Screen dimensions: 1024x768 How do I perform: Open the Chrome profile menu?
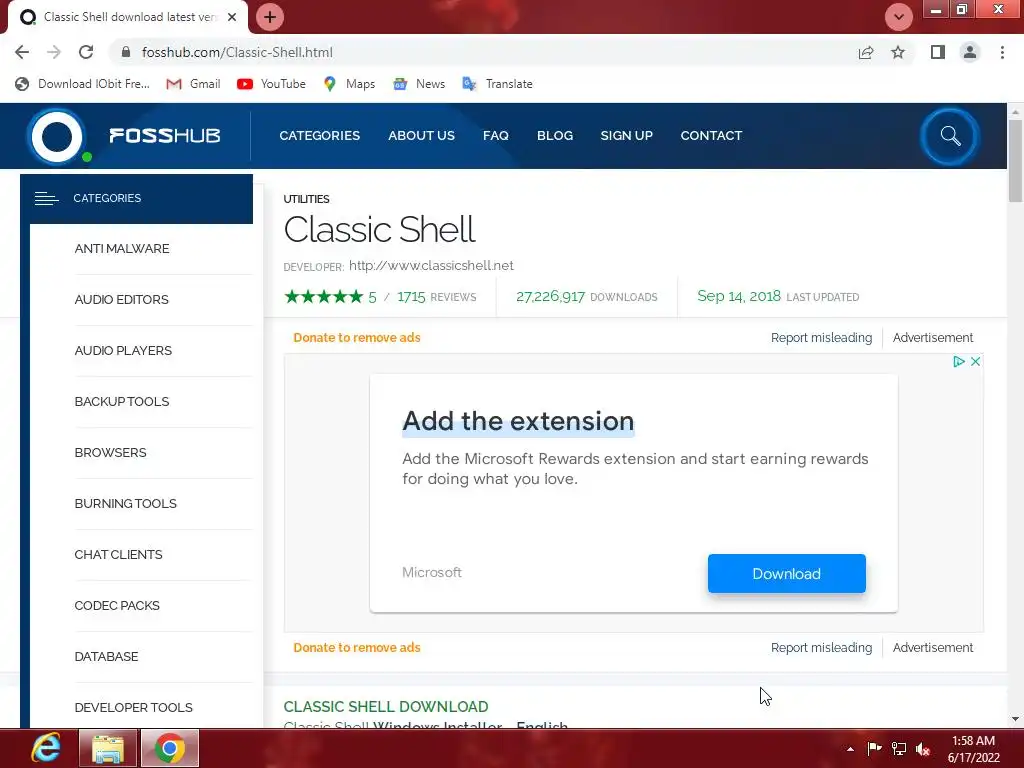[970, 52]
